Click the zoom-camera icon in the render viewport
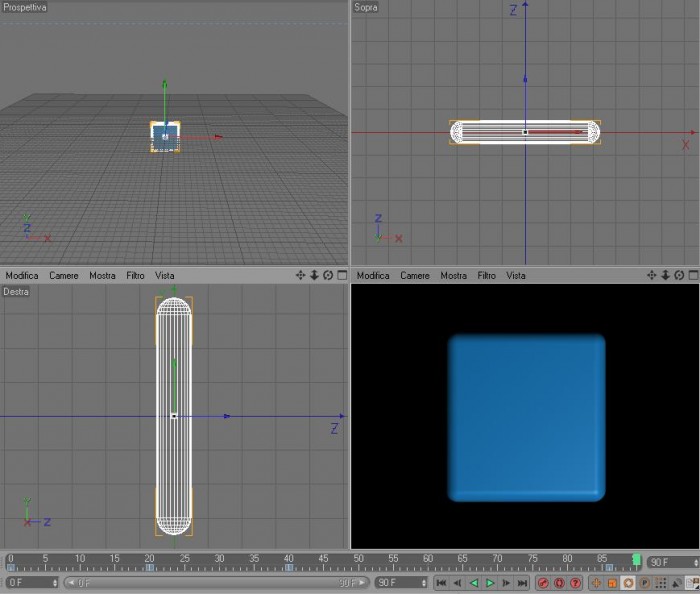This screenshot has height=594, width=700. [x=666, y=275]
